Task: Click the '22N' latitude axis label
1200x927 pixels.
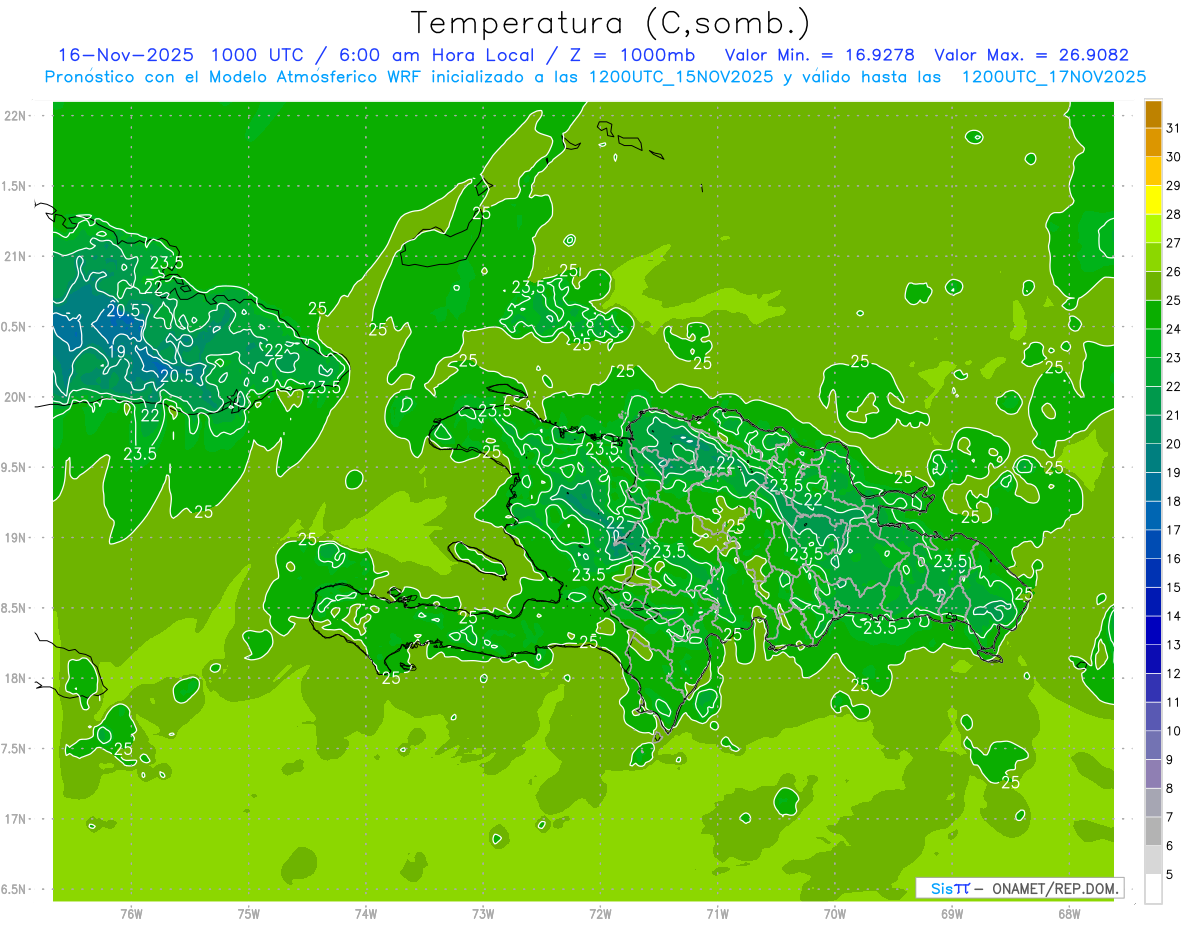Action: point(15,116)
